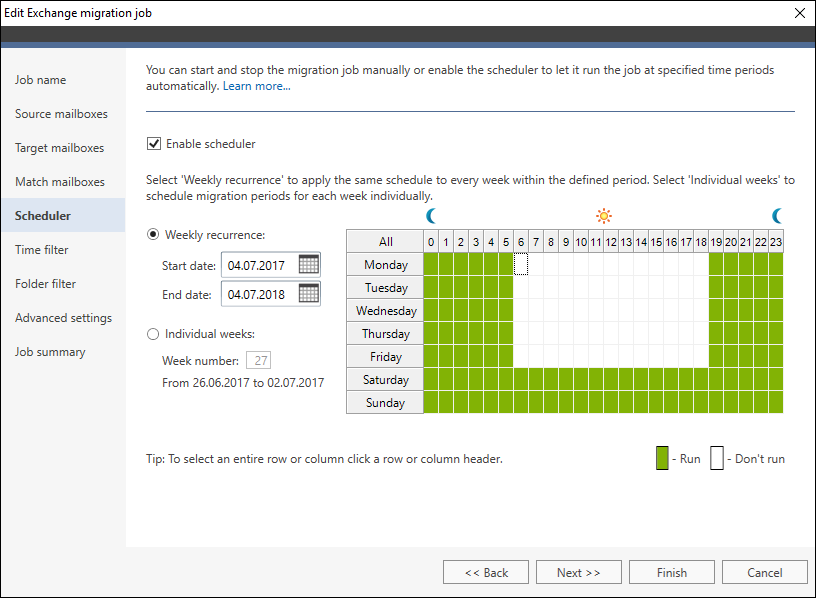Click the Monday row header
This screenshot has width=816, height=598.
[x=384, y=264]
